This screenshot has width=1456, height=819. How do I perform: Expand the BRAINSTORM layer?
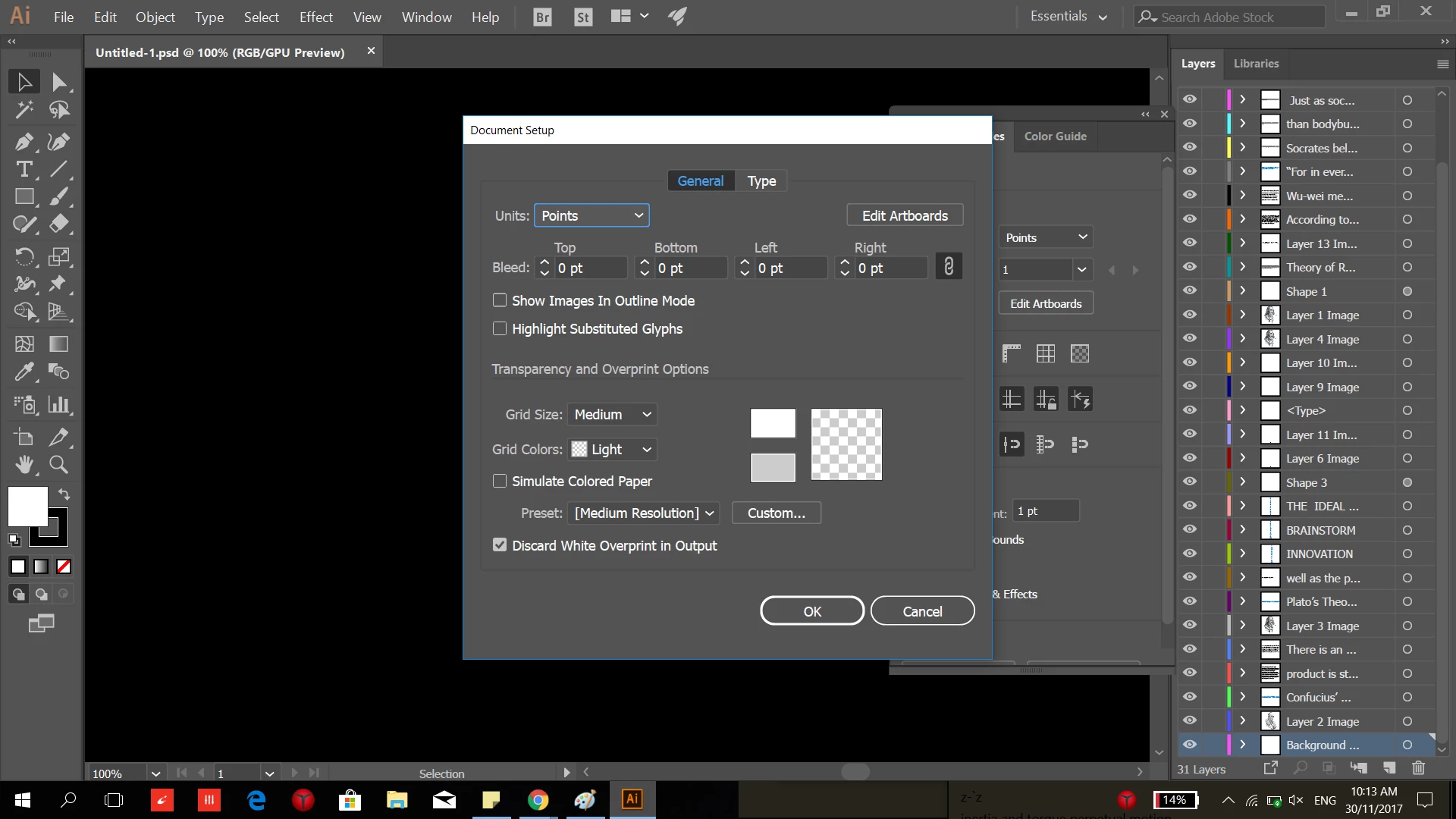pyautogui.click(x=1242, y=530)
